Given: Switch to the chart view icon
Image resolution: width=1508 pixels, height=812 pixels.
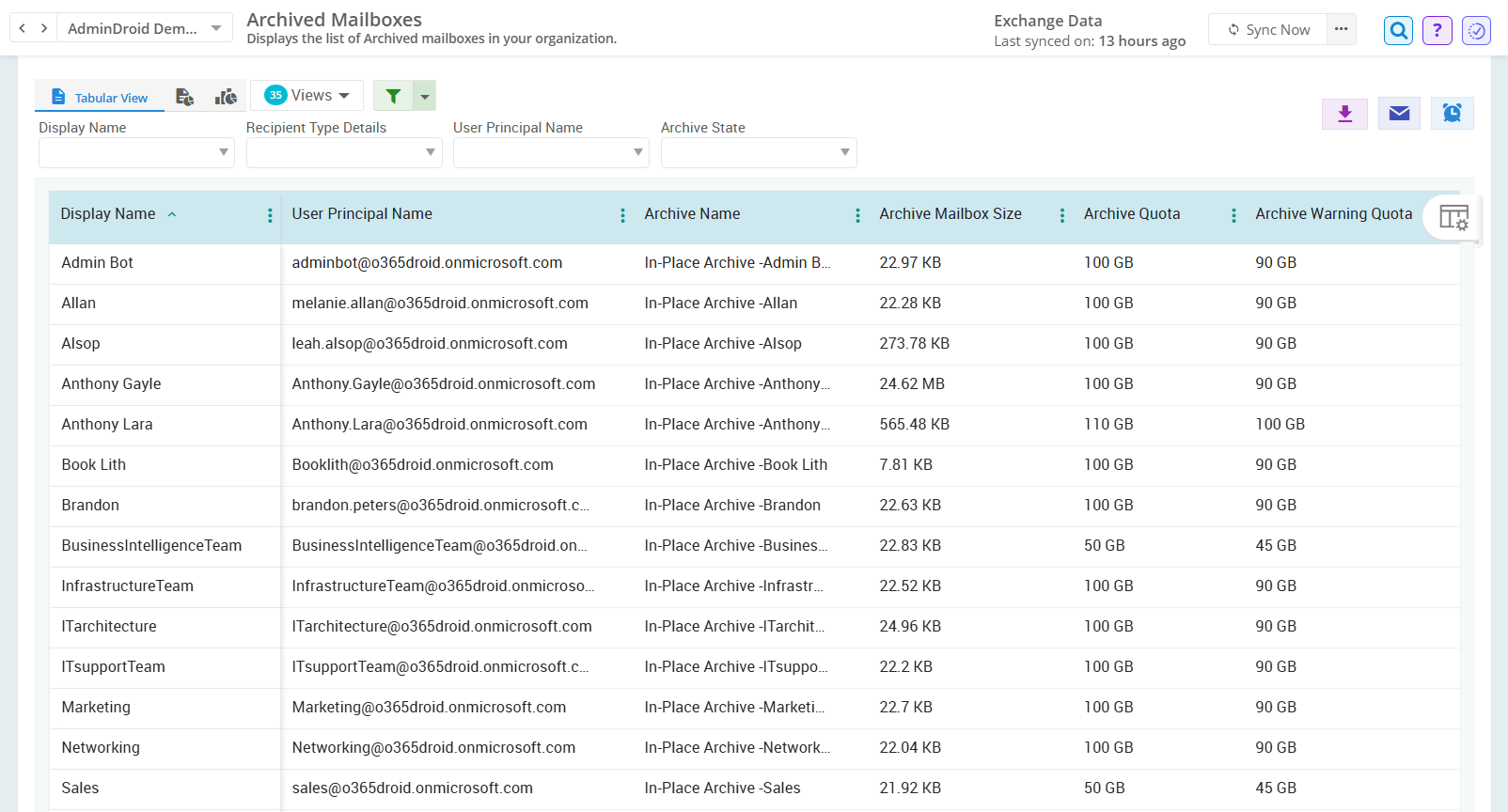Looking at the screenshot, I should [226, 97].
